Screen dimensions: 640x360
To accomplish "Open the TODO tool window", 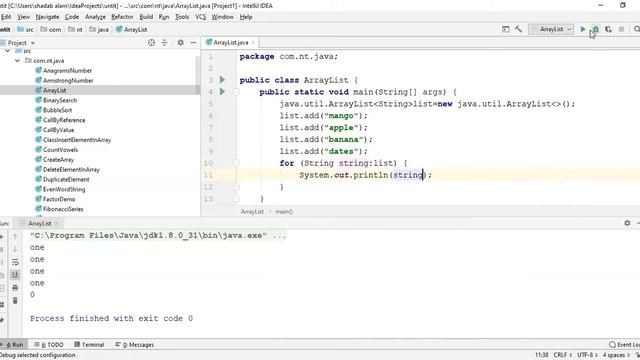I will (49, 344).
